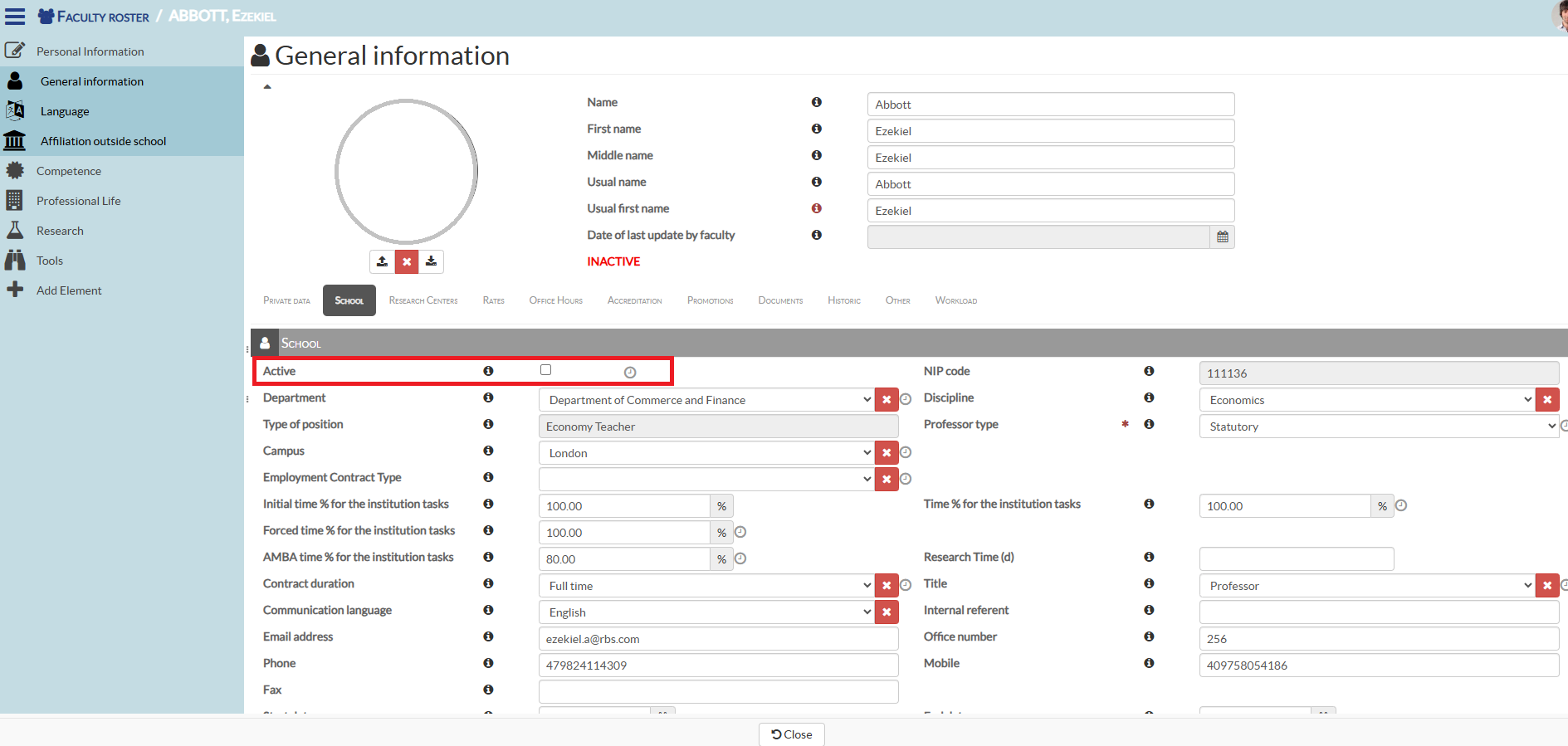Click the red delete photo icon
The width and height of the screenshot is (1568, 746).
pos(407,261)
